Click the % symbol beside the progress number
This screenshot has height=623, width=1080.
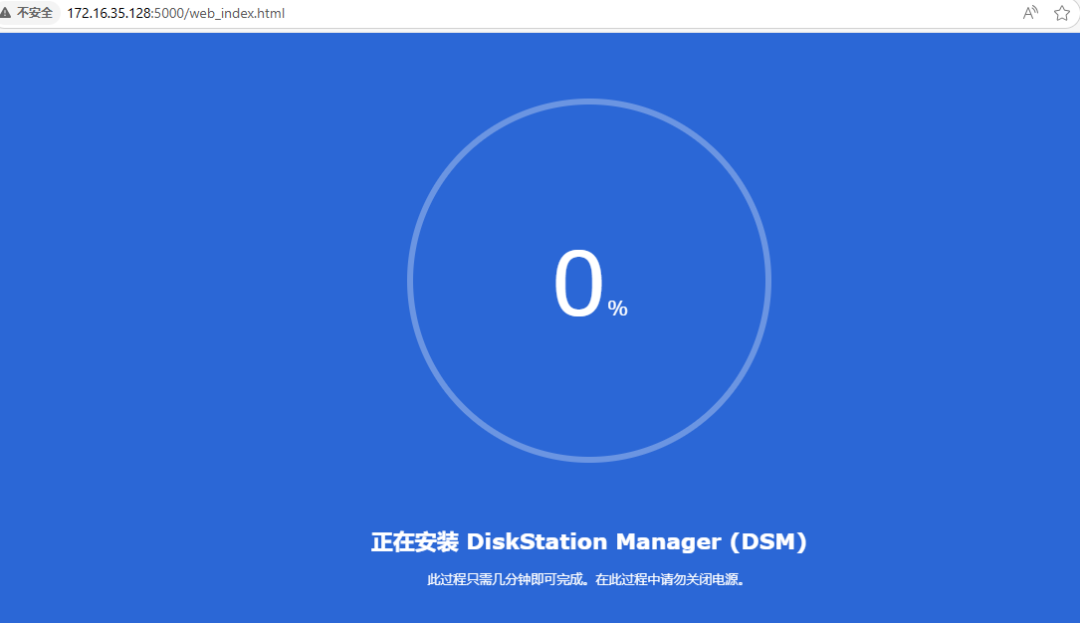[x=618, y=309]
